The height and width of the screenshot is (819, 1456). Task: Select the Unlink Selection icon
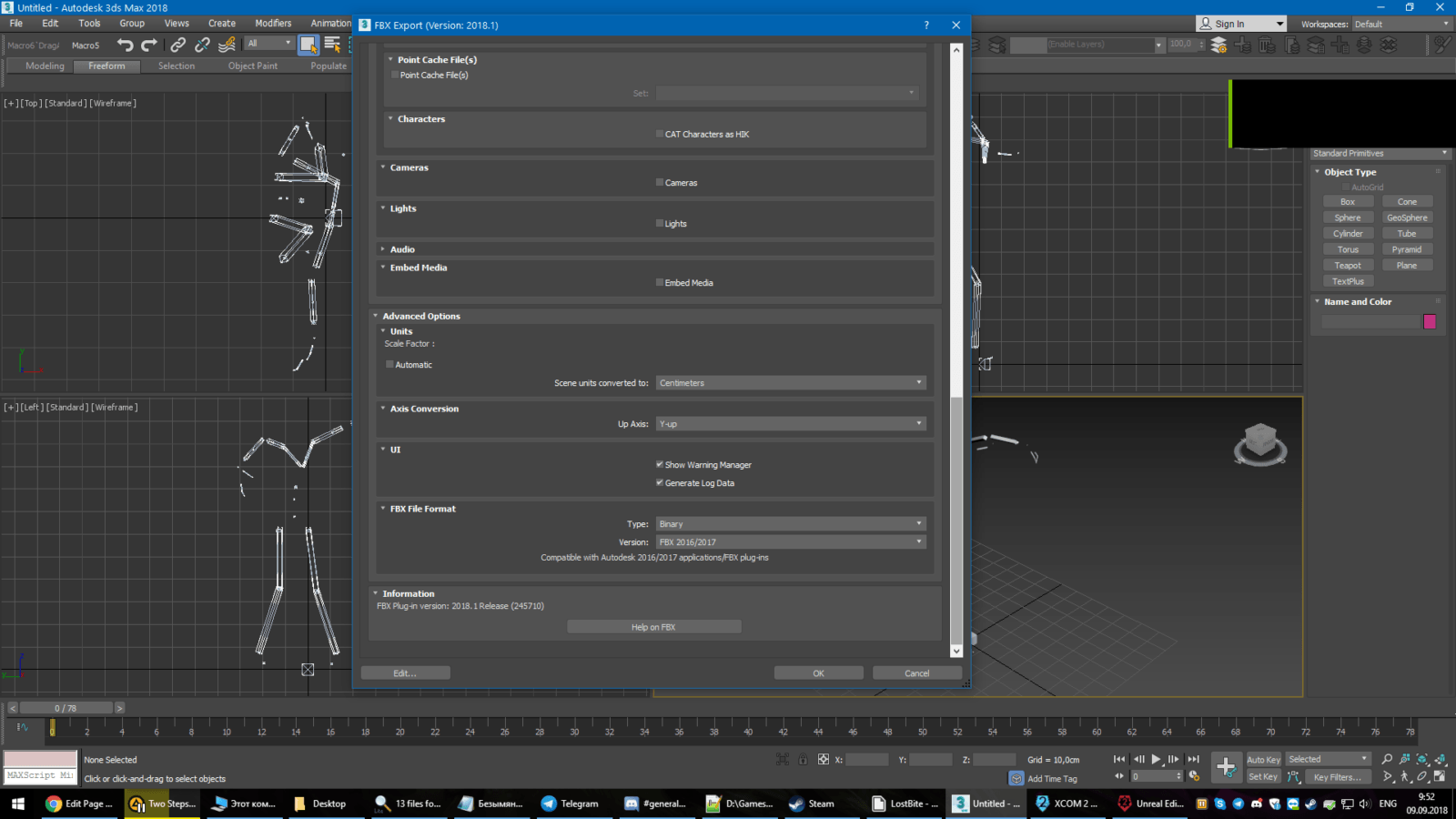pos(202,45)
